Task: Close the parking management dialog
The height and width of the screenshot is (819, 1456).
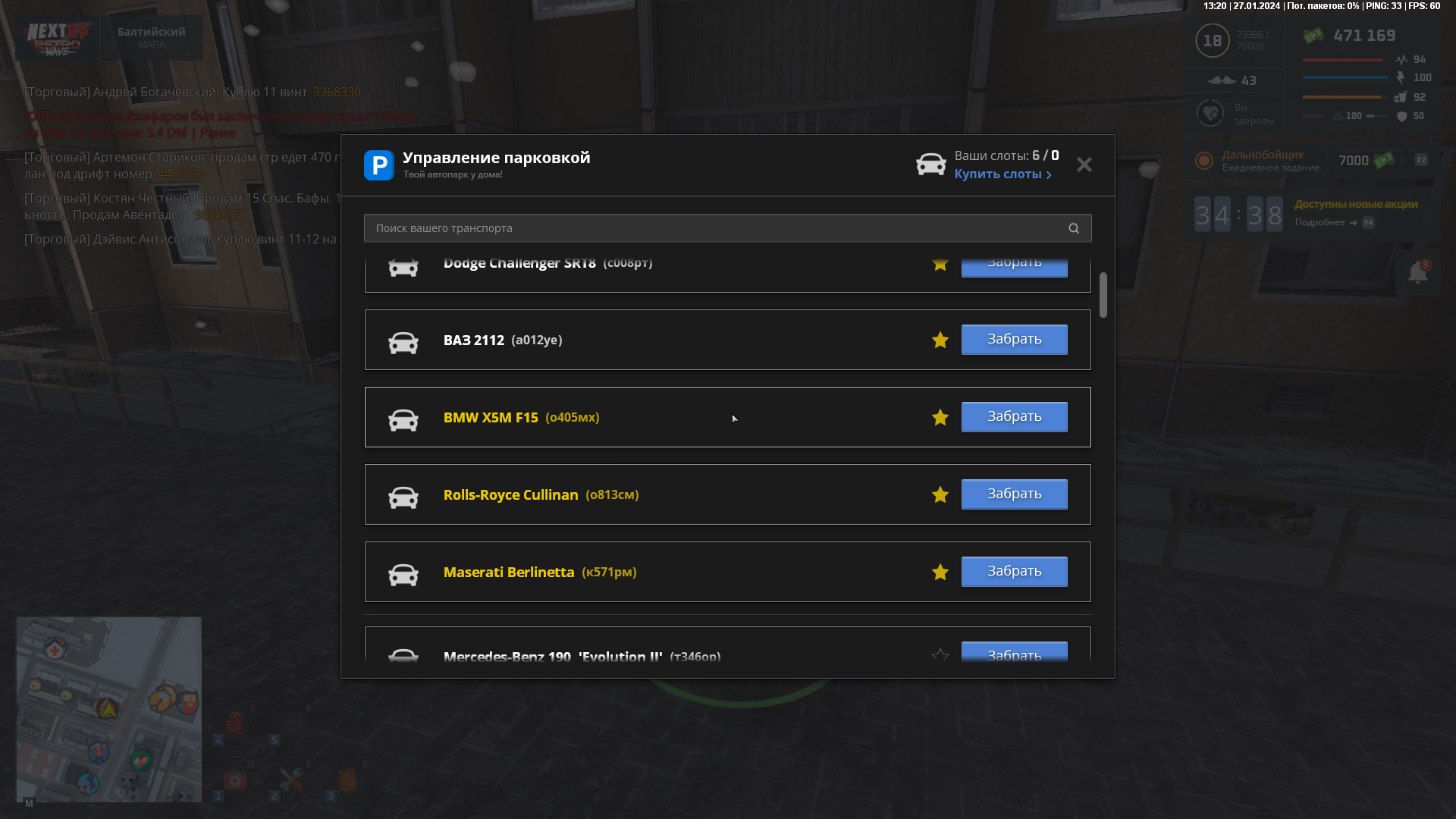Action: pos(1084,165)
